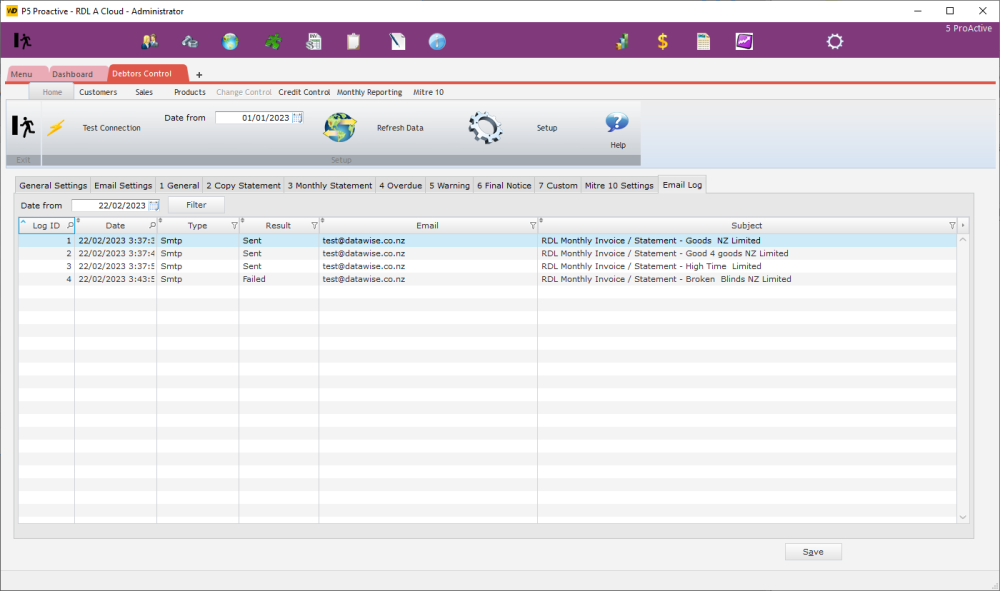Click the globe icon in the purple toolbar

(230, 42)
